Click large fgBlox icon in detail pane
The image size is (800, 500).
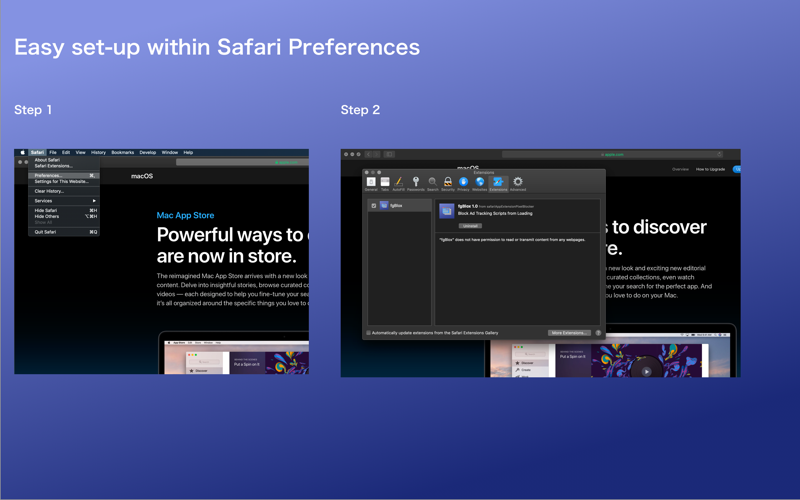[x=446, y=211]
